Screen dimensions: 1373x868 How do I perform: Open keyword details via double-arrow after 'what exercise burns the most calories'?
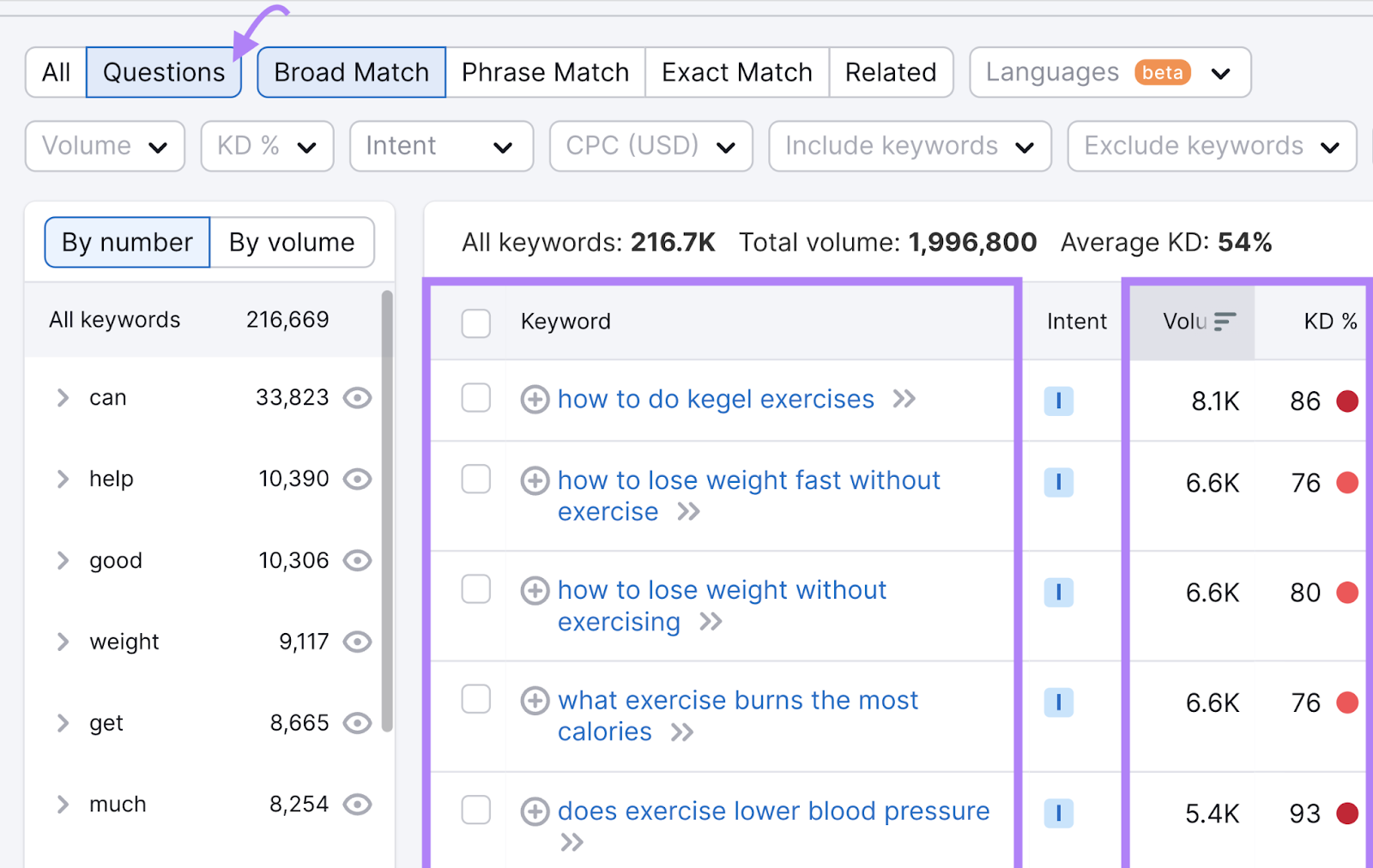click(x=685, y=732)
